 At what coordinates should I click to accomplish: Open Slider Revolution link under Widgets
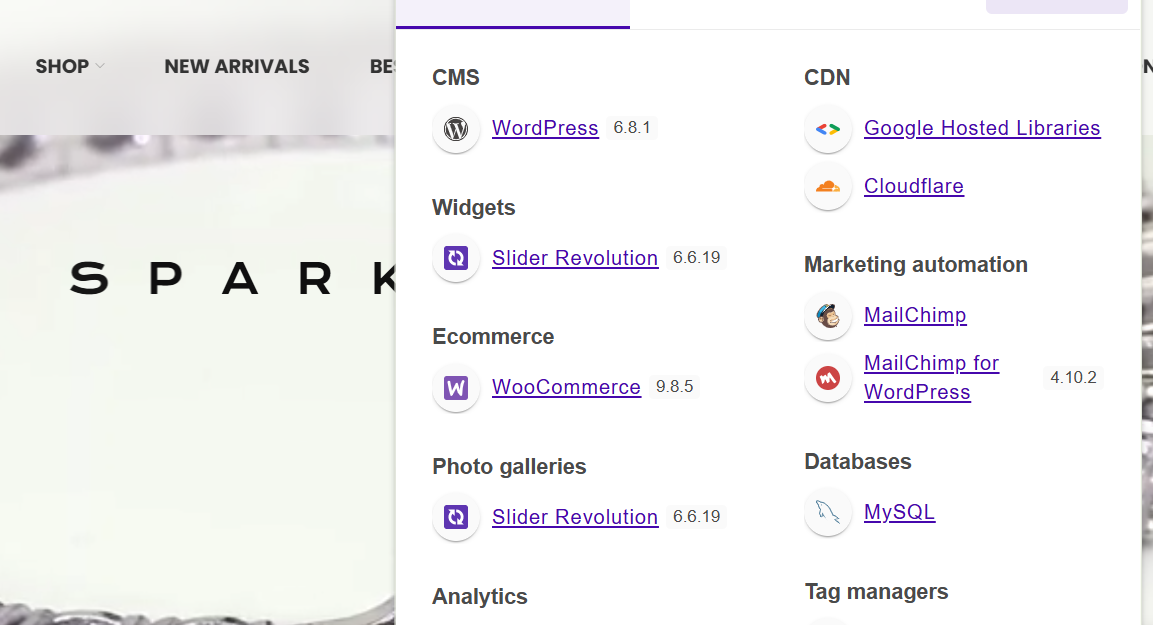pyautogui.click(x=575, y=258)
